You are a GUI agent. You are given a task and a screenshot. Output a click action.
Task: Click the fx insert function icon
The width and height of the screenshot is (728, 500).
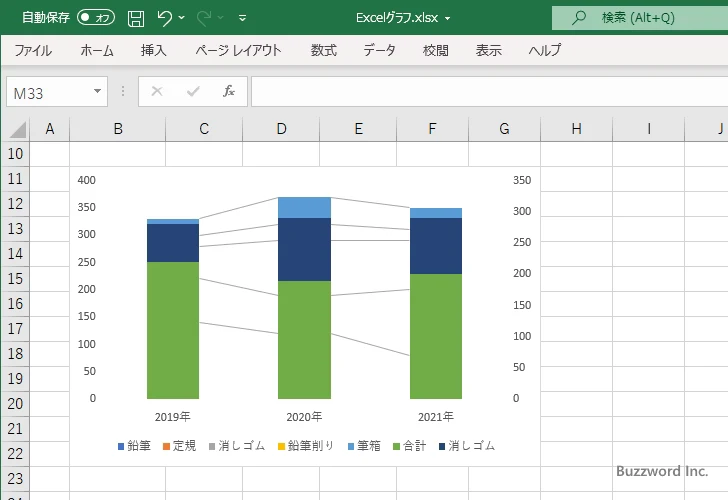228,91
